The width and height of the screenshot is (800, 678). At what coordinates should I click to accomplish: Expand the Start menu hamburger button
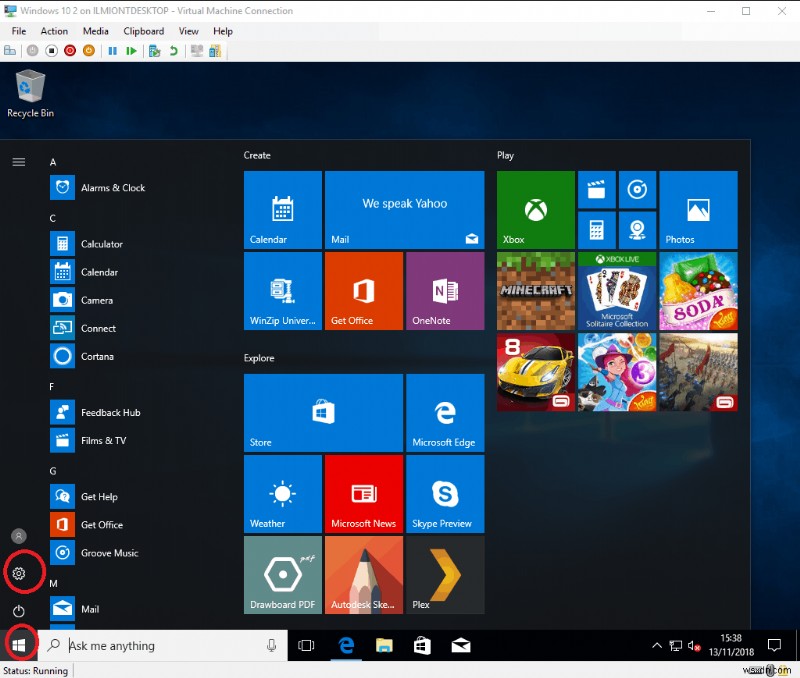pyautogui.click(x=18, y=161)
